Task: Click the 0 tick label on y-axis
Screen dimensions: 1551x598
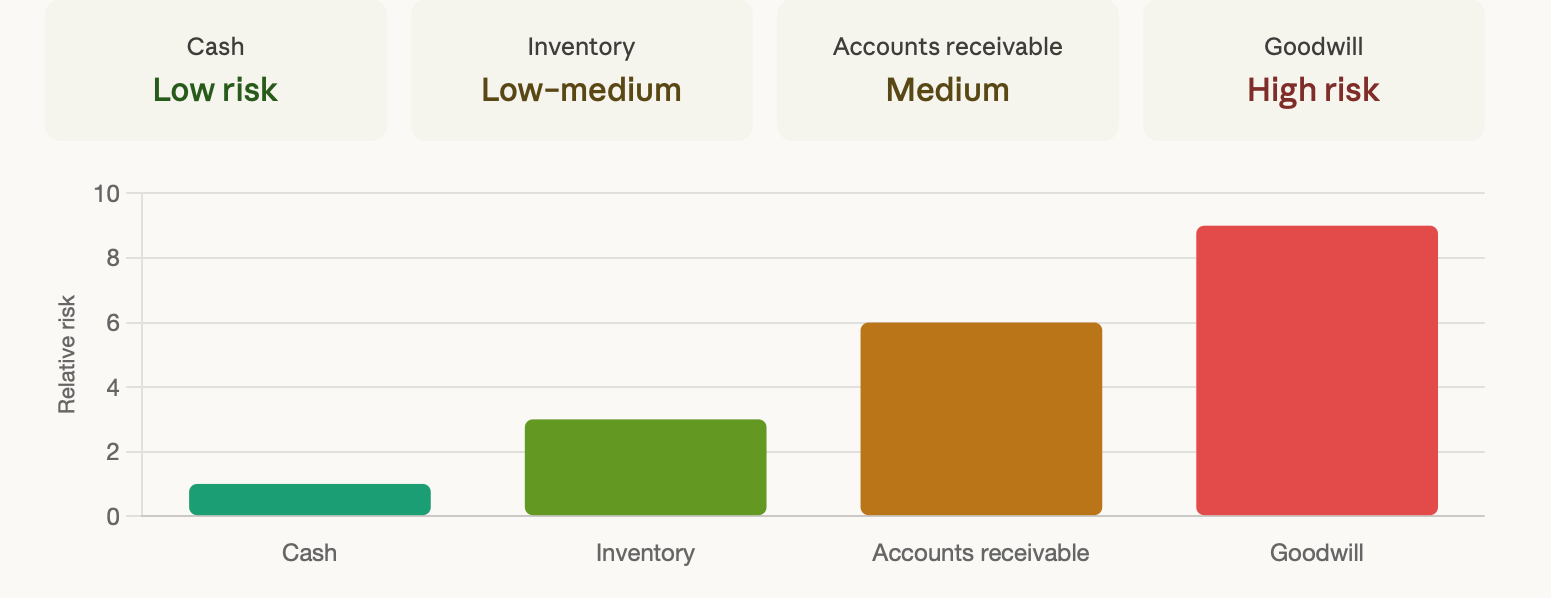Action: point(113,517)
